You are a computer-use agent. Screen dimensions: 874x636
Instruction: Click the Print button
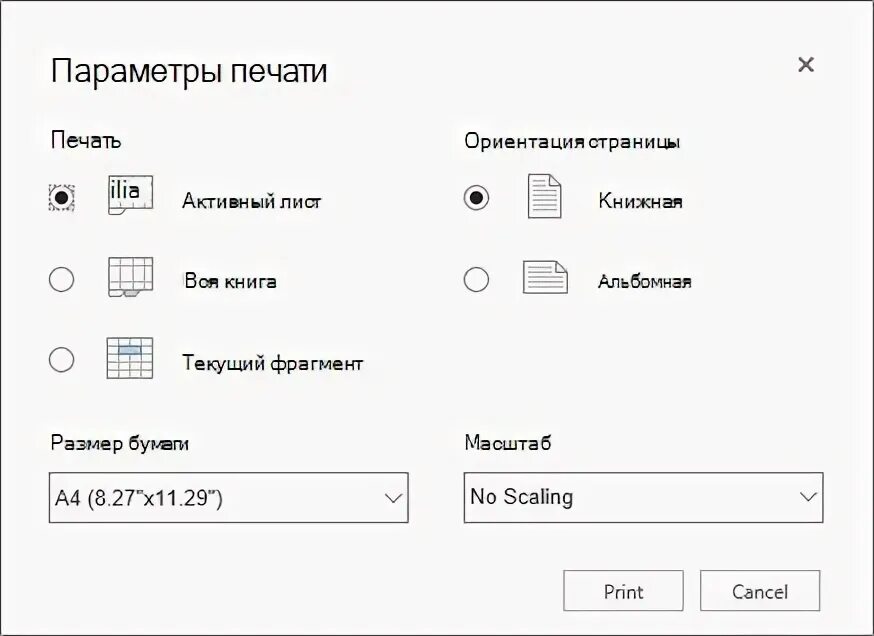623,591
